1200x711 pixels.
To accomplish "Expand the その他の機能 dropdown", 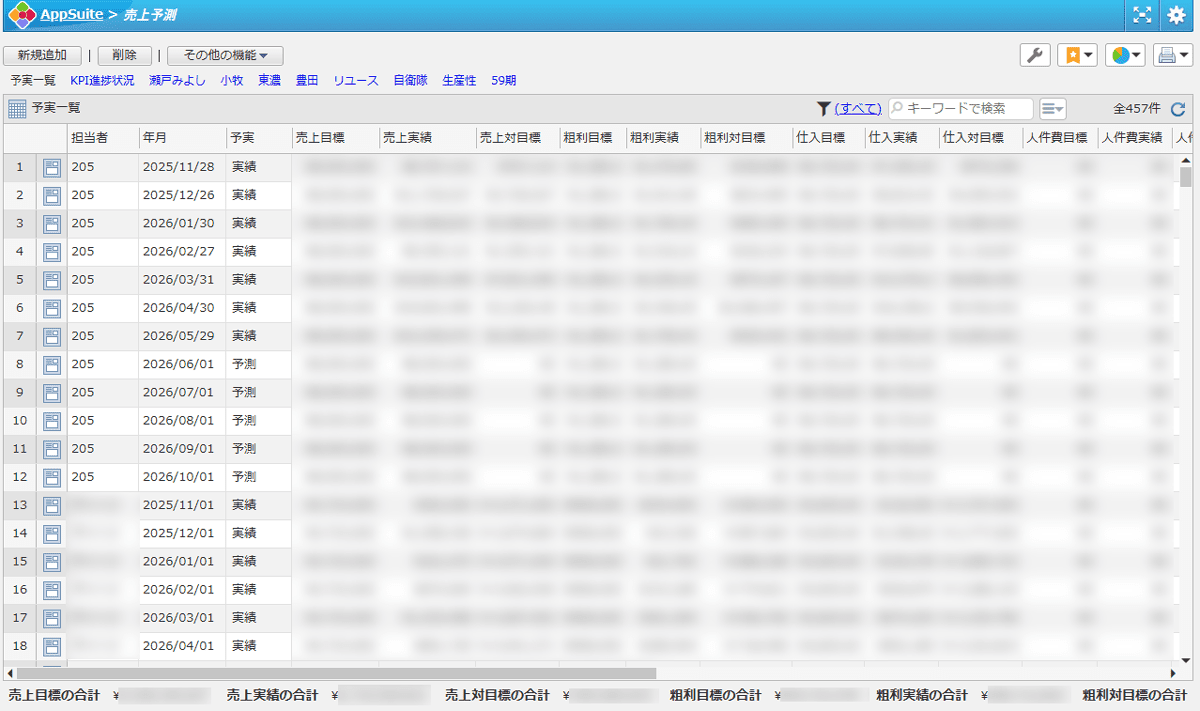I will click(225, 56).
